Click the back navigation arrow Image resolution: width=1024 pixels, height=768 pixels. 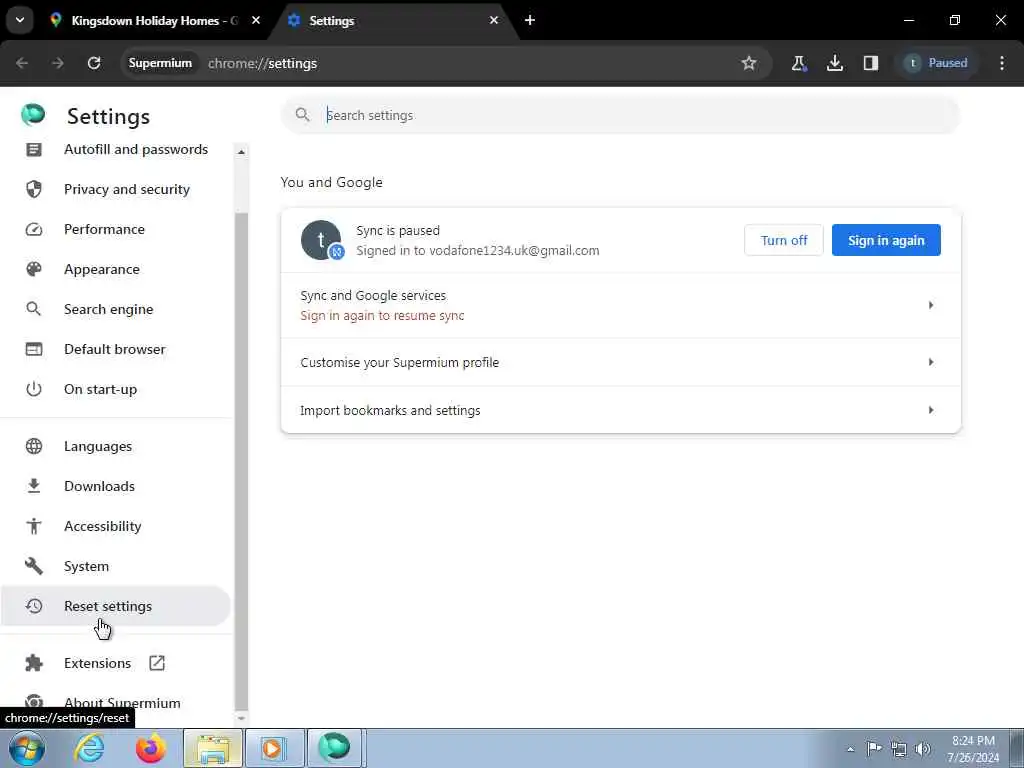[x=22, y=63]
